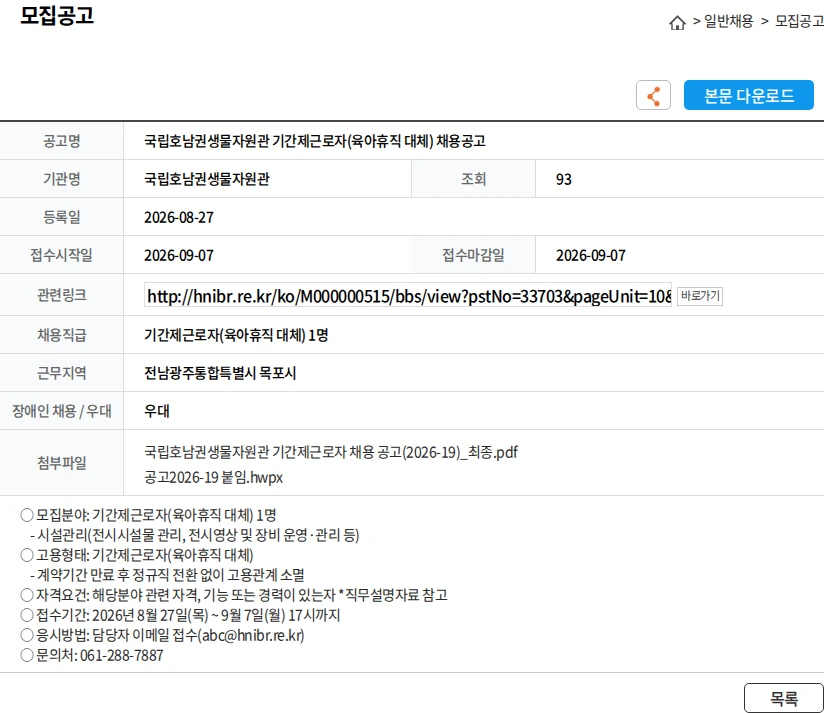
Task: Click the orange share icon button
Action: (653, 95)
